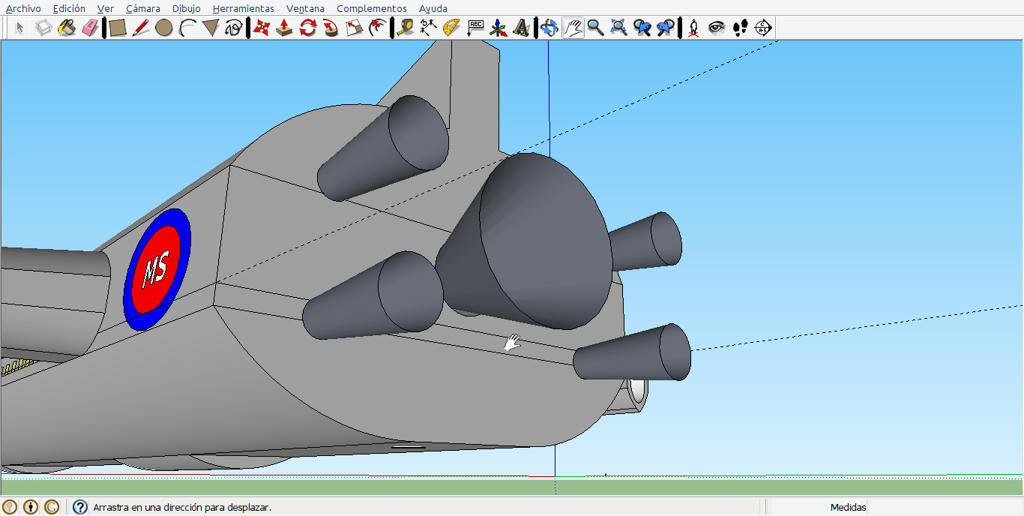Select the Walk footprints tool
1024x516 pixels.
click(x=740, y=27)
